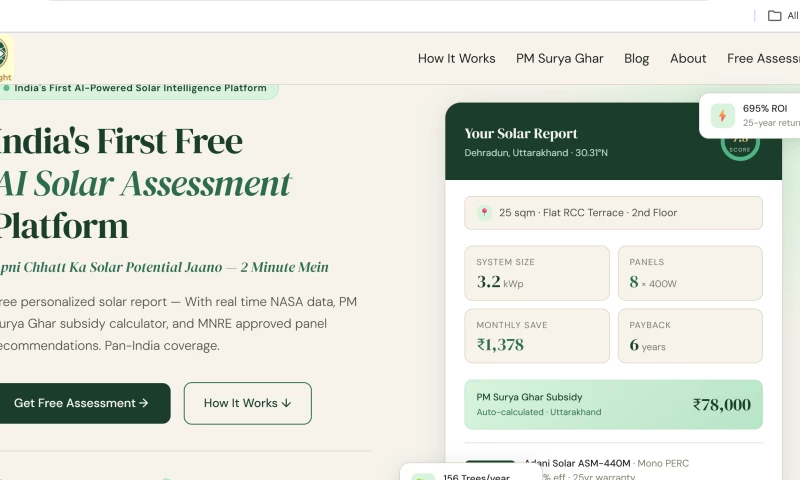Screen dimensions: 800x480
Task: Open the How It Works nav link
Action: click(x=456, y=59)
